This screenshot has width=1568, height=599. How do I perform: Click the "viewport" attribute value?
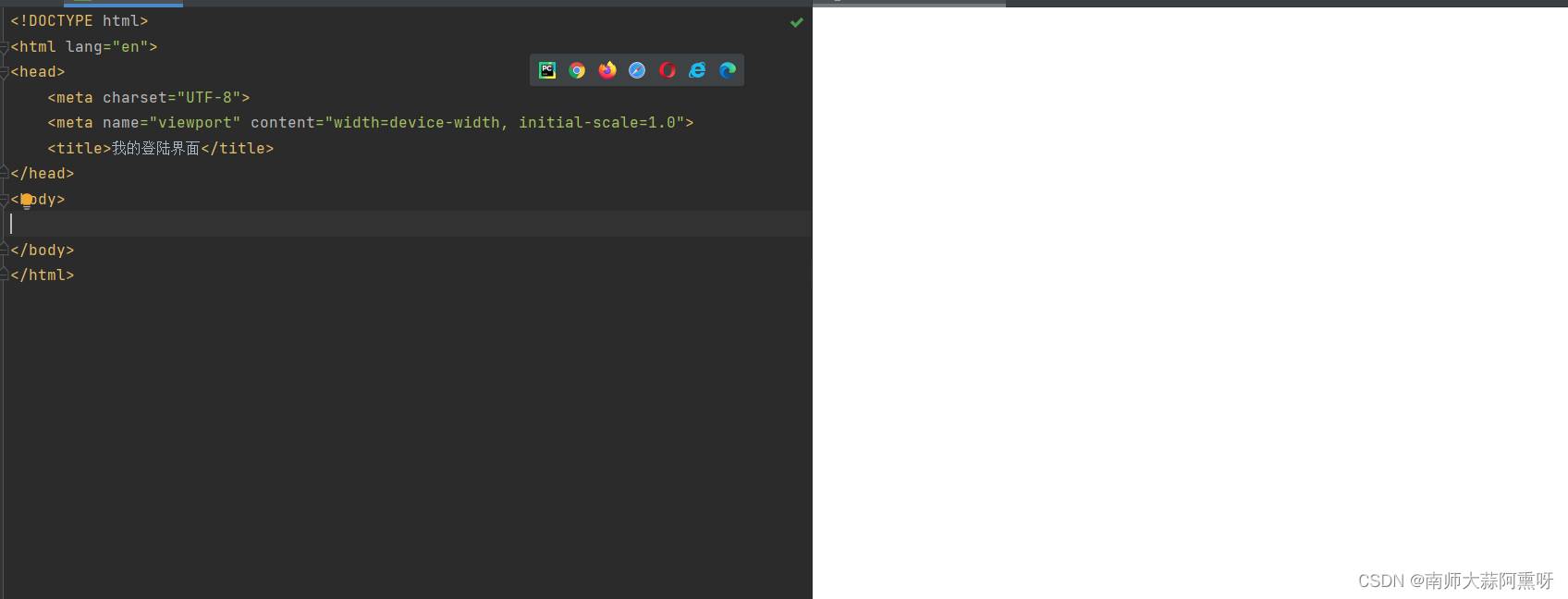pyautogui.click(x=195, y=122)
